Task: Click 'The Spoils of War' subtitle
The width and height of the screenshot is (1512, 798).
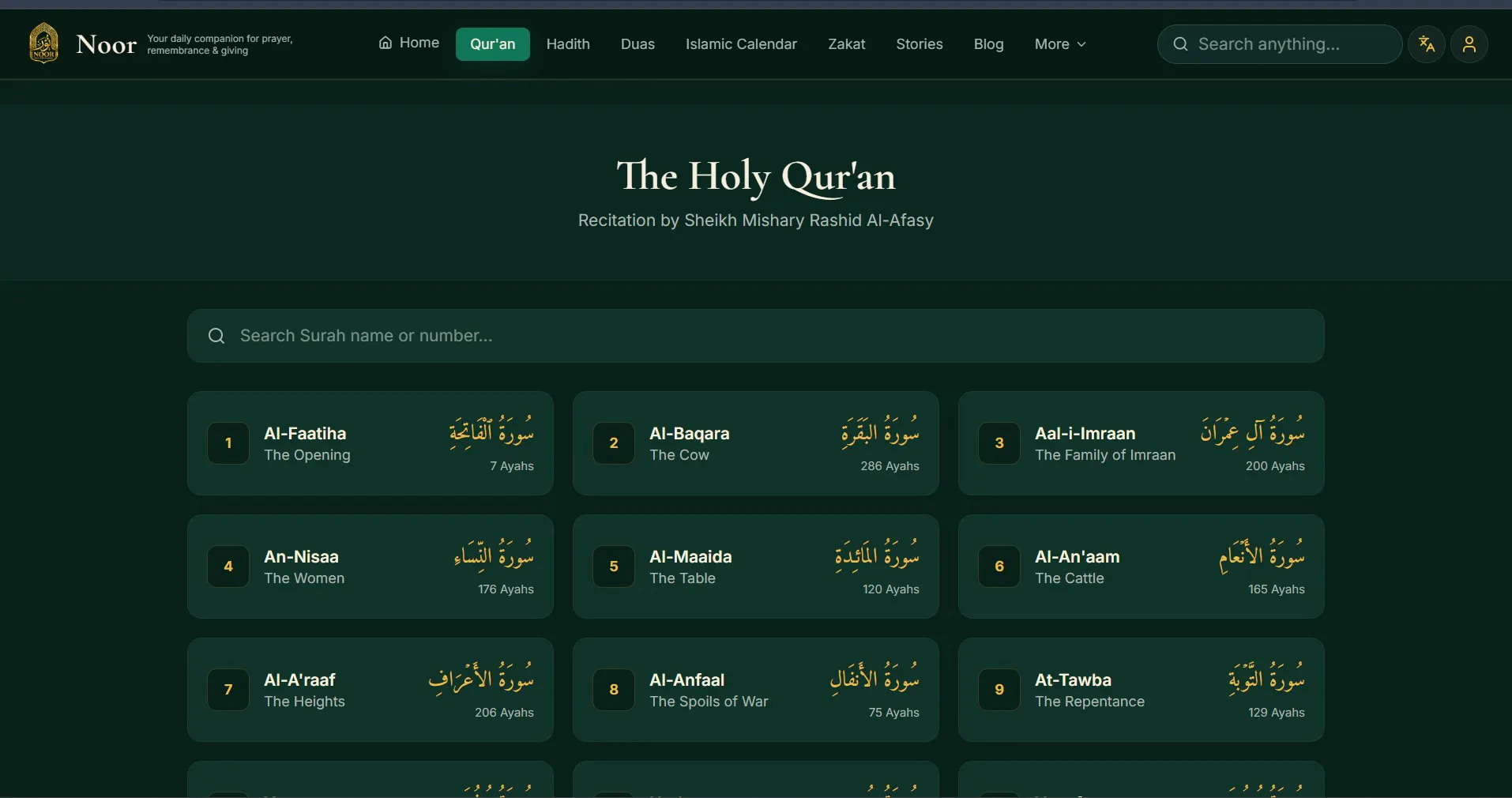Action: pyautogui.click(x=709, y=702)
